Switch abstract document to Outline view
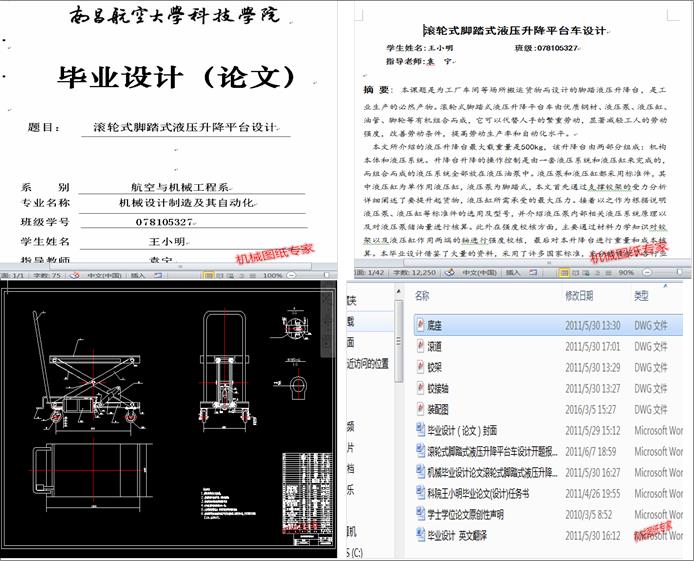The image size is (694, 561). [x=598, y=273]
